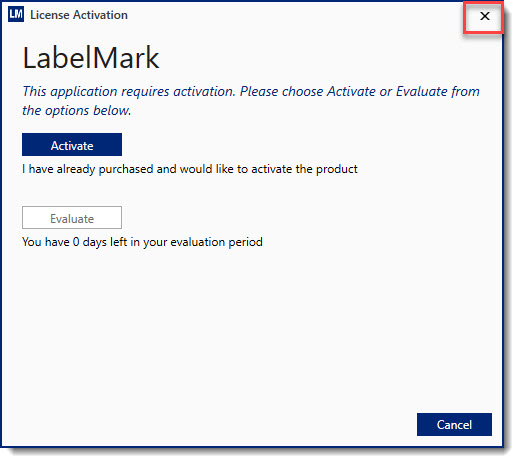Choose Evaluate to try the product

(72, 218)
